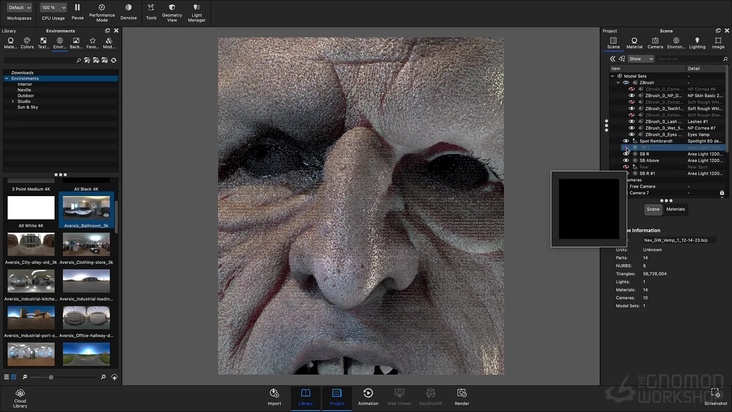The width and height of the screenshot is (732, 412).
Task: Select the Sun & Sky folder
Action: [28, 107]
